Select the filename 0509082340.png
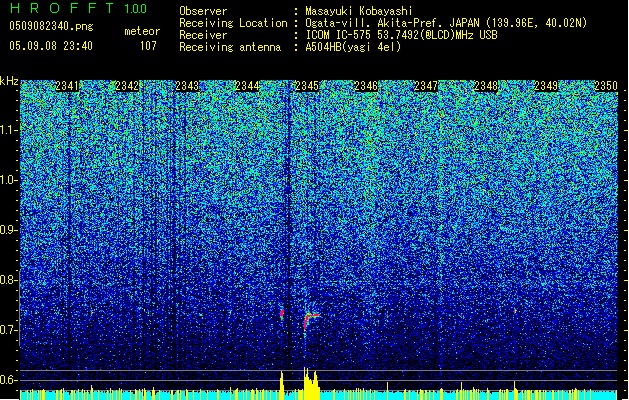This screenshot has height=400, width=629. coord(51,27)
